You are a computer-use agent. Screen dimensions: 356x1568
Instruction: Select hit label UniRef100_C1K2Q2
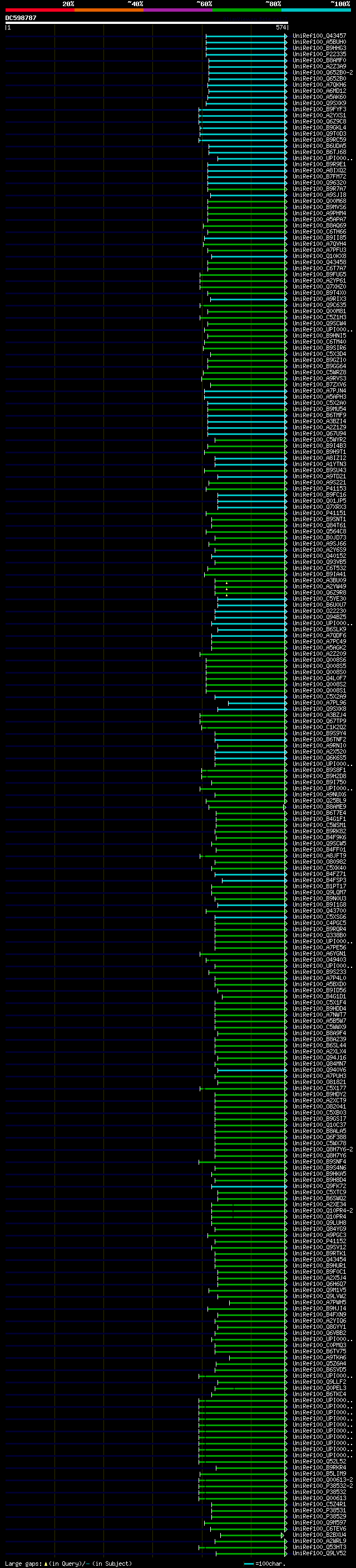pyautogui.click(x=319, y=728)
